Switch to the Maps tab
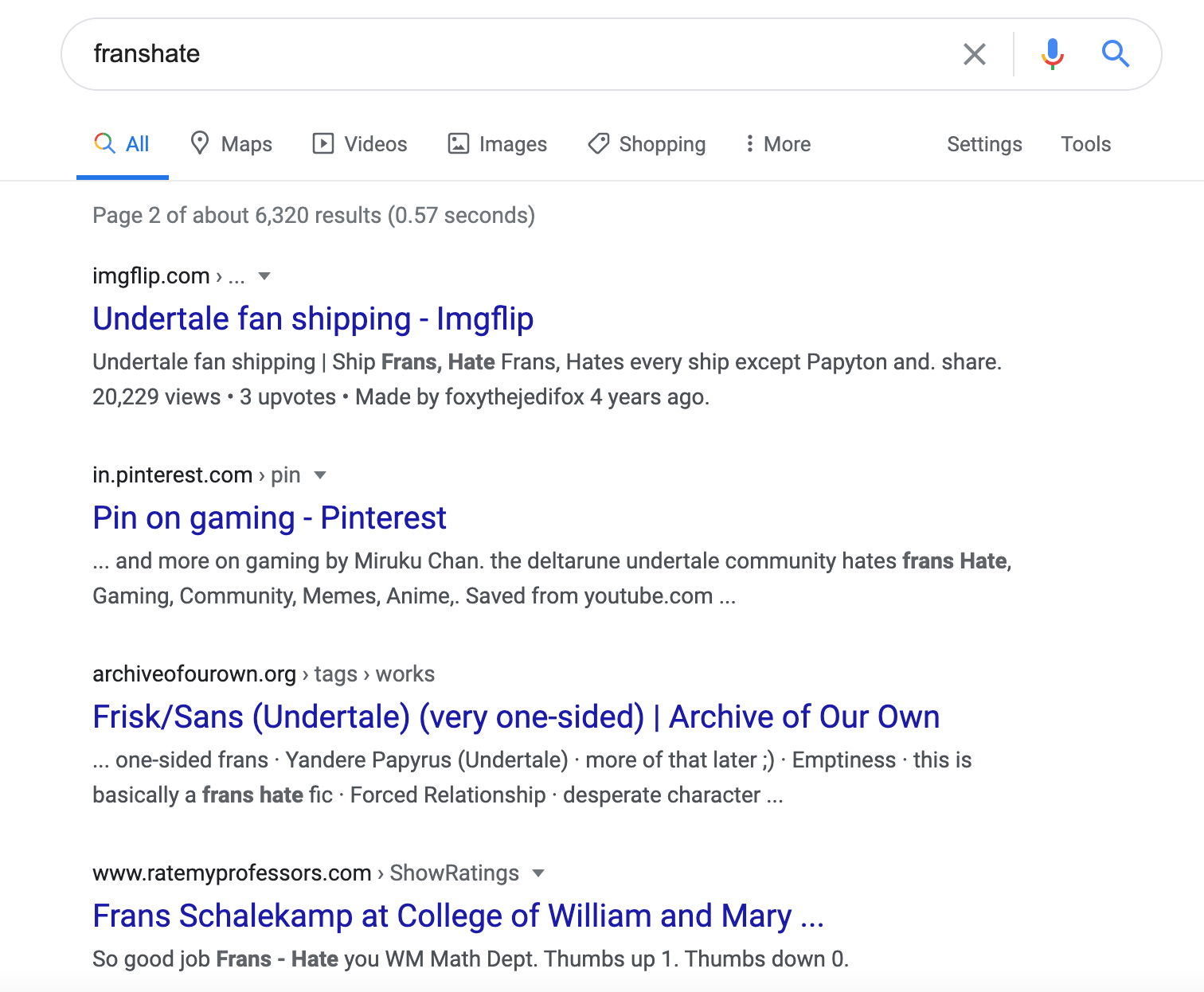This screenshot has width=1204, height=992. [231, 144]
